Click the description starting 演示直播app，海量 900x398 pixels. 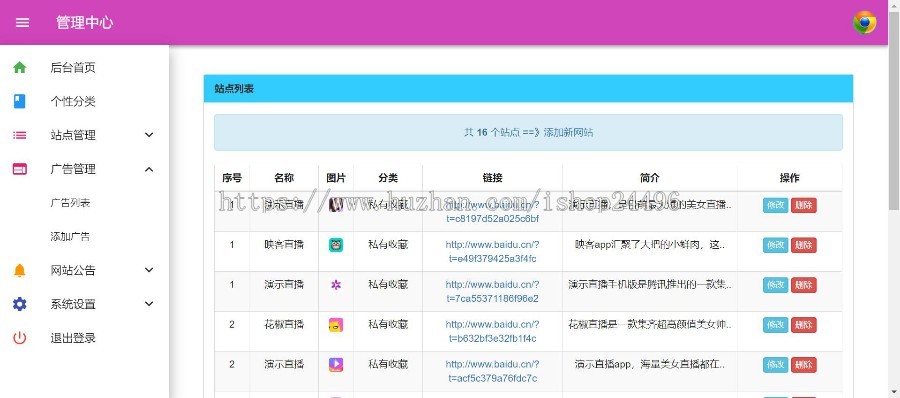pos(650,364)
